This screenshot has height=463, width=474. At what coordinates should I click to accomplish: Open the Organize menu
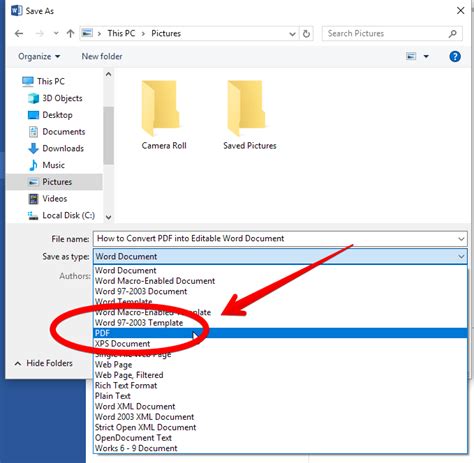39,56
